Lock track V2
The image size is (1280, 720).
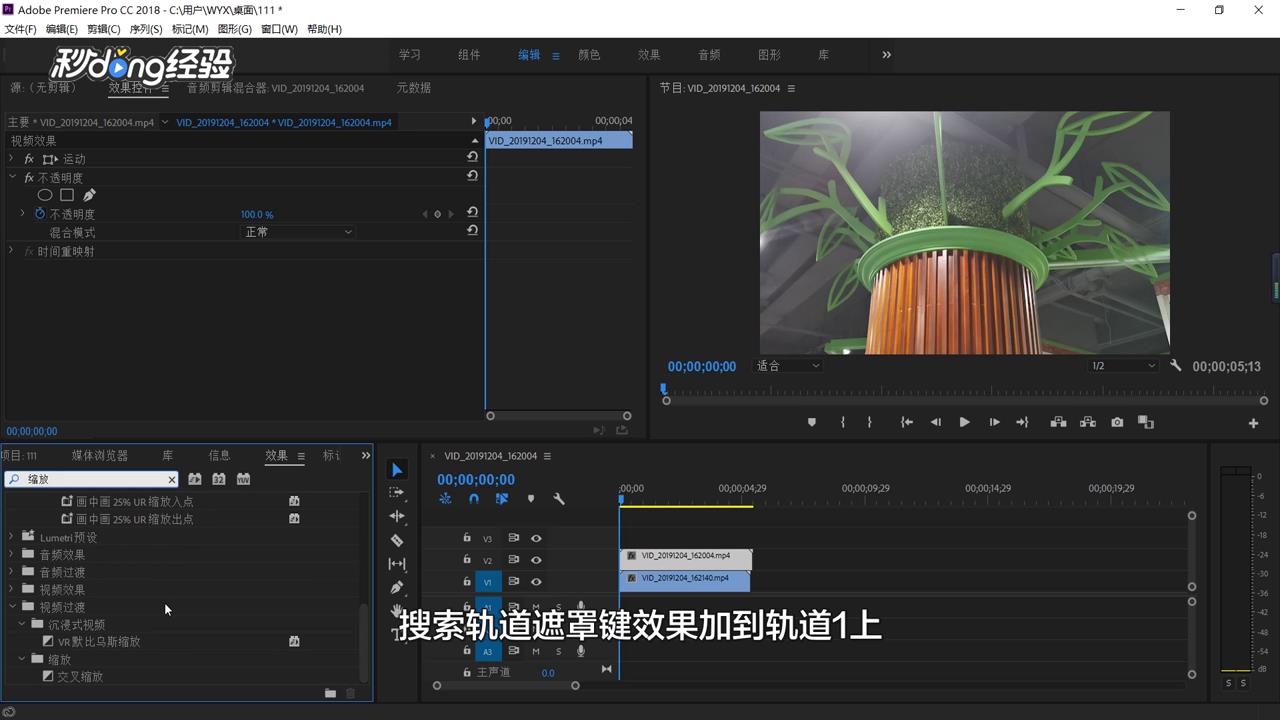pyautogui.click(x=467, y=560)
